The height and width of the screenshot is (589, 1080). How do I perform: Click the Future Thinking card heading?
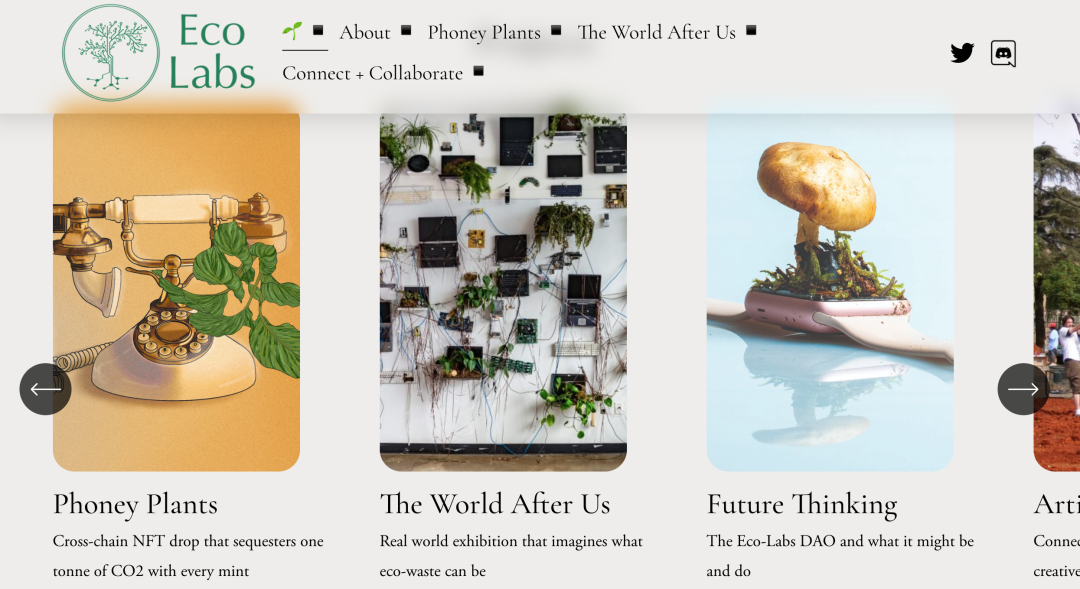802,505
